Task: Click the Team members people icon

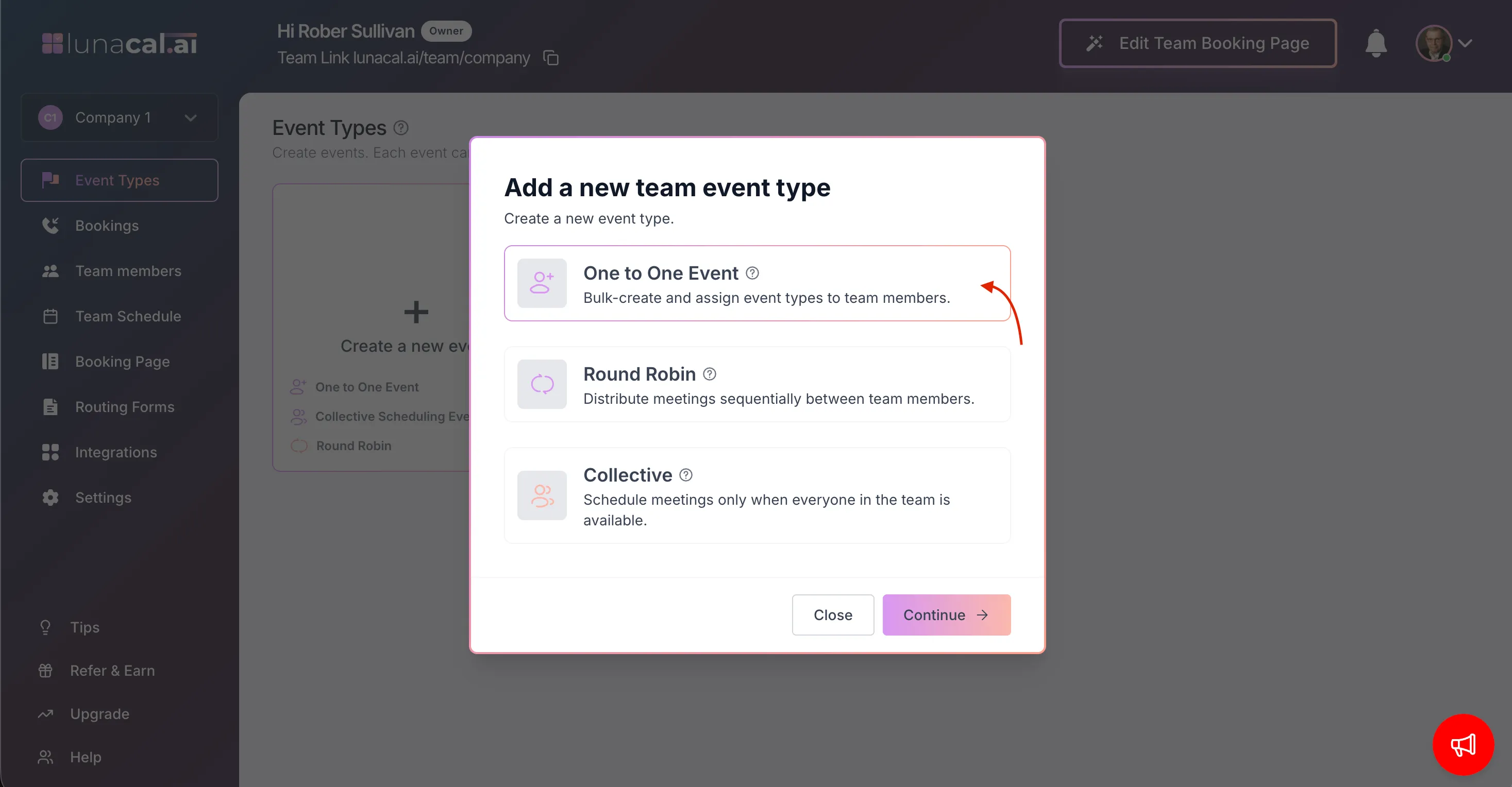Action: coord(51,271)
